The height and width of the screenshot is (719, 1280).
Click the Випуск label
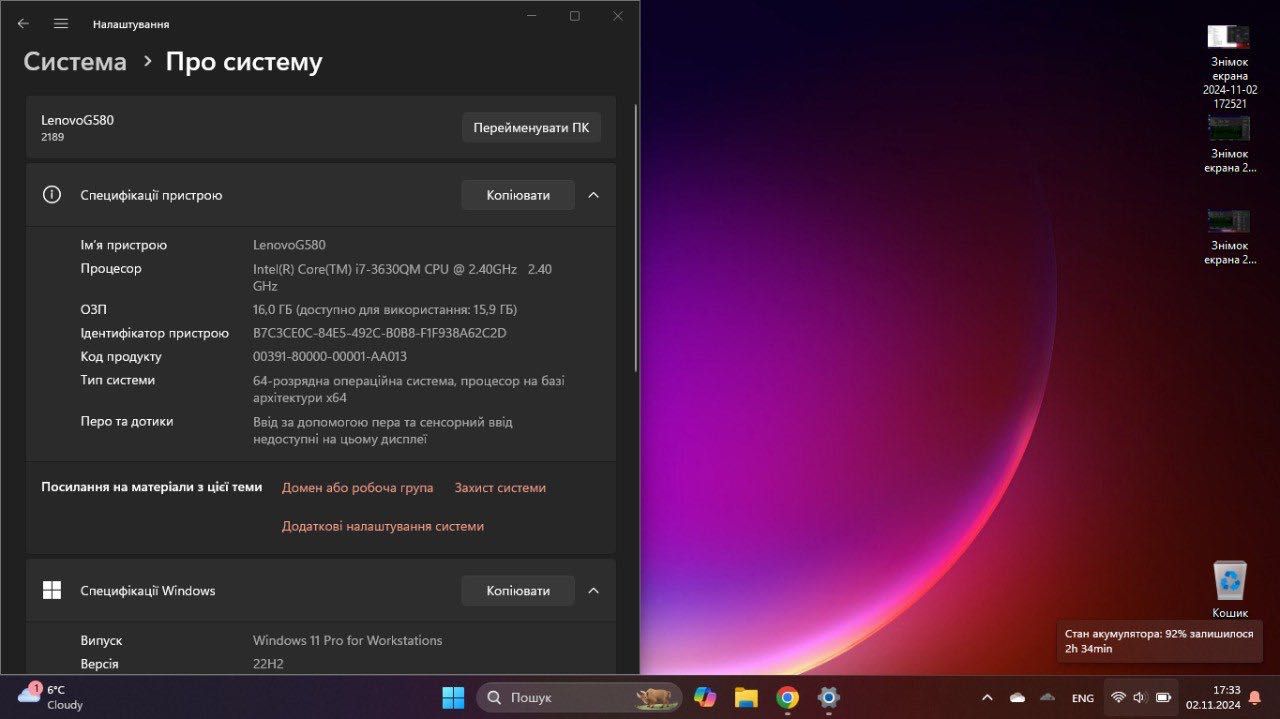101,640
